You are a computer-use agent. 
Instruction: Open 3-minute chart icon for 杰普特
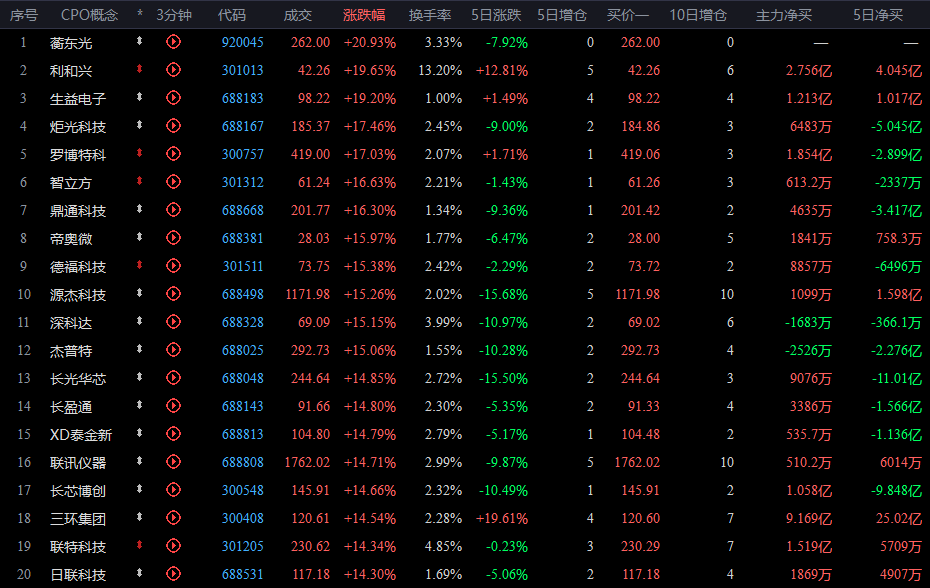click(173, 349)
